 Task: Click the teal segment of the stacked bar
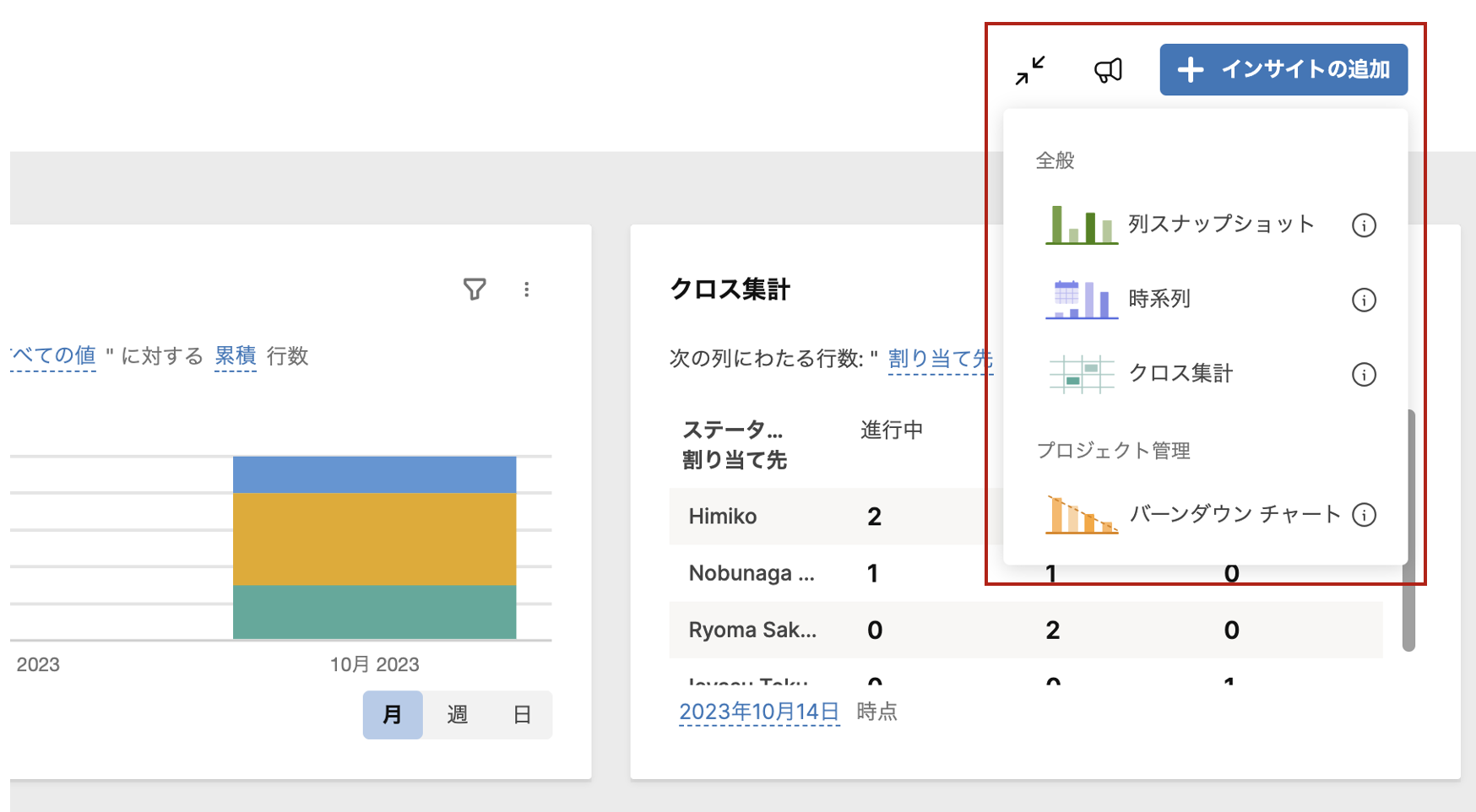(x=374, y=612)
